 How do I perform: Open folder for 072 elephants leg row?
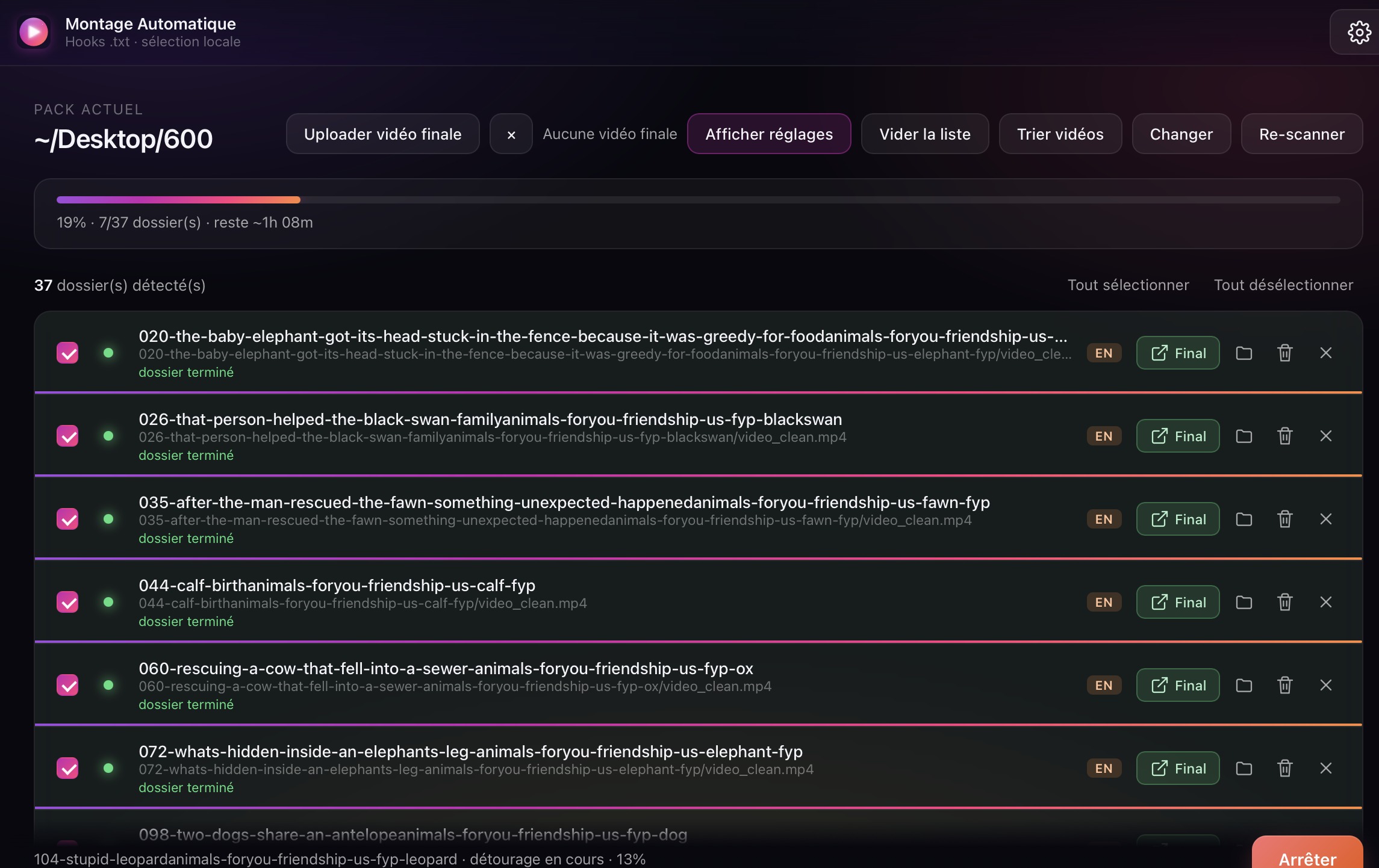click(x=1244, y=768)
